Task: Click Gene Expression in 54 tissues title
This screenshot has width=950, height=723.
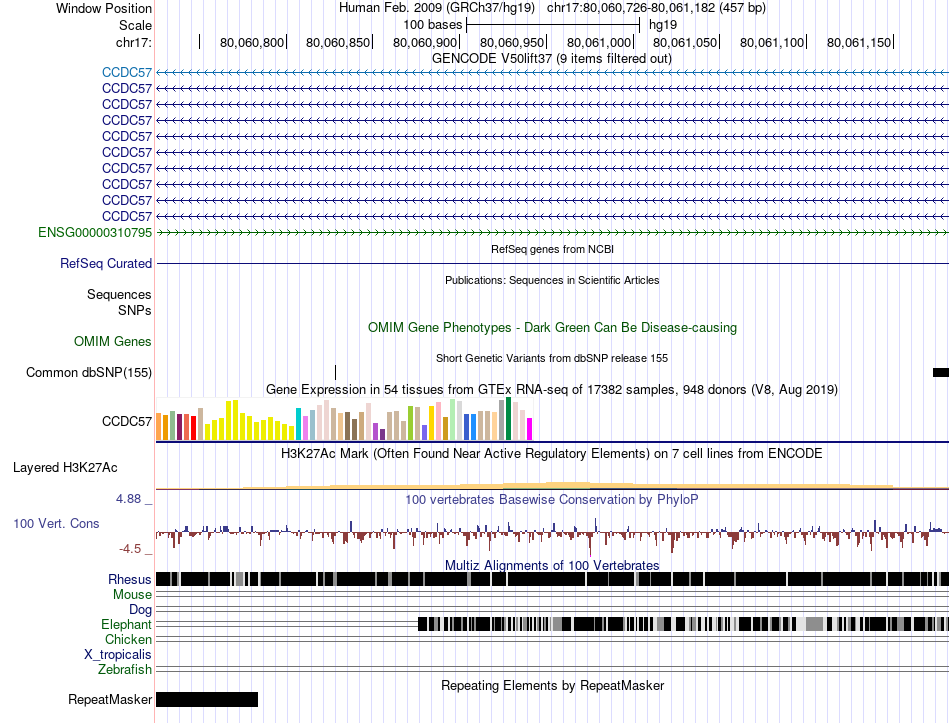Action: coord(552,389)
